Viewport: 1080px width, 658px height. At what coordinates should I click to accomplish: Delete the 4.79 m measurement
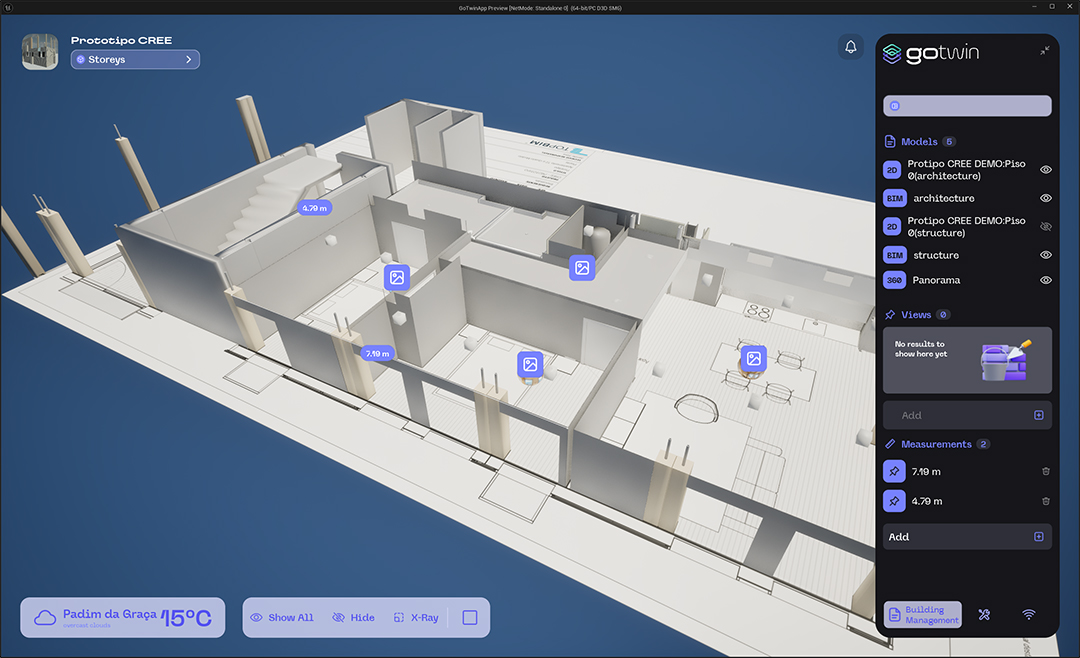[x=1046, y=501]
